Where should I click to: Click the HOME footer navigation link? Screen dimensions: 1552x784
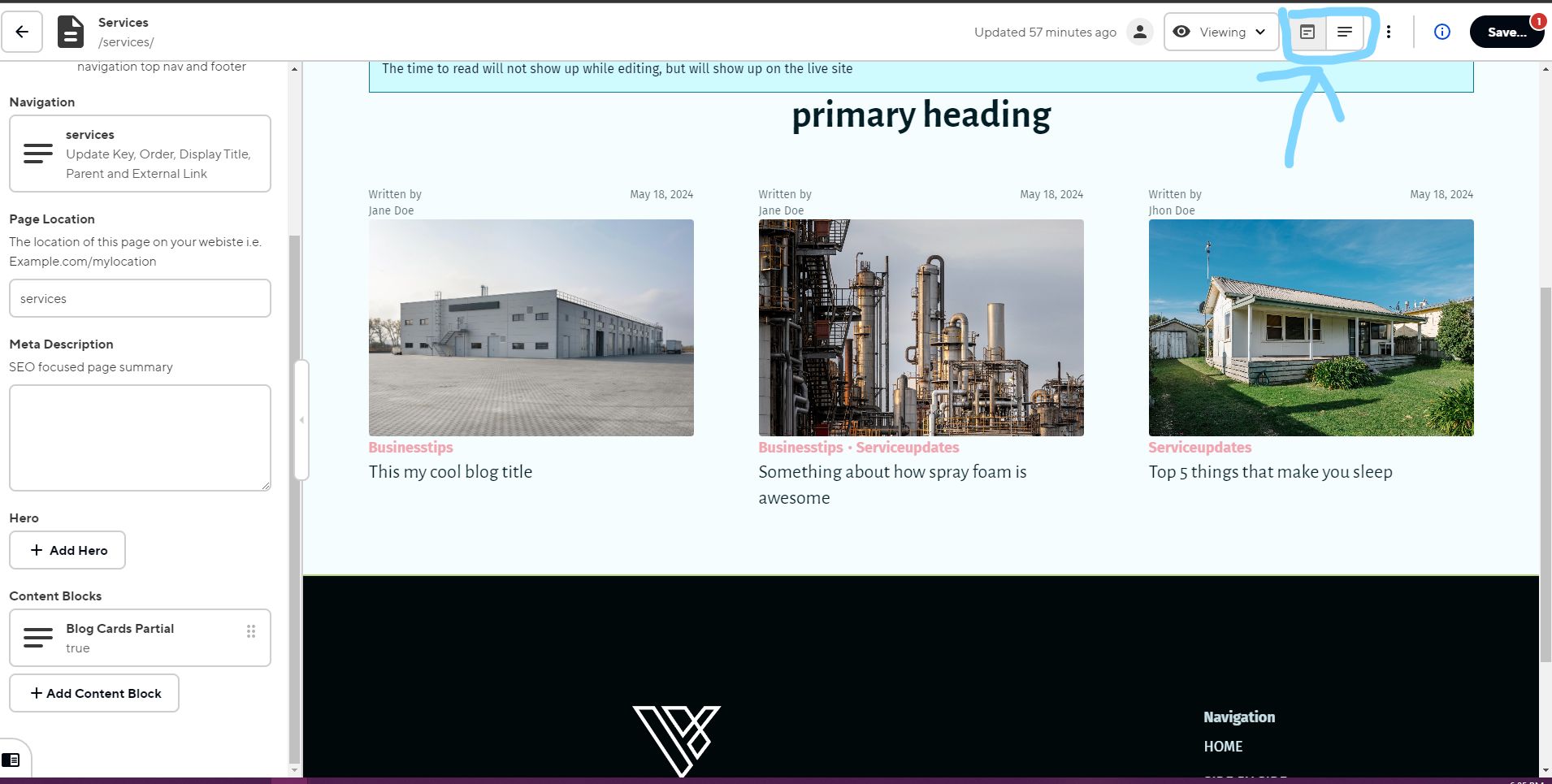[x=1223, y=747]
